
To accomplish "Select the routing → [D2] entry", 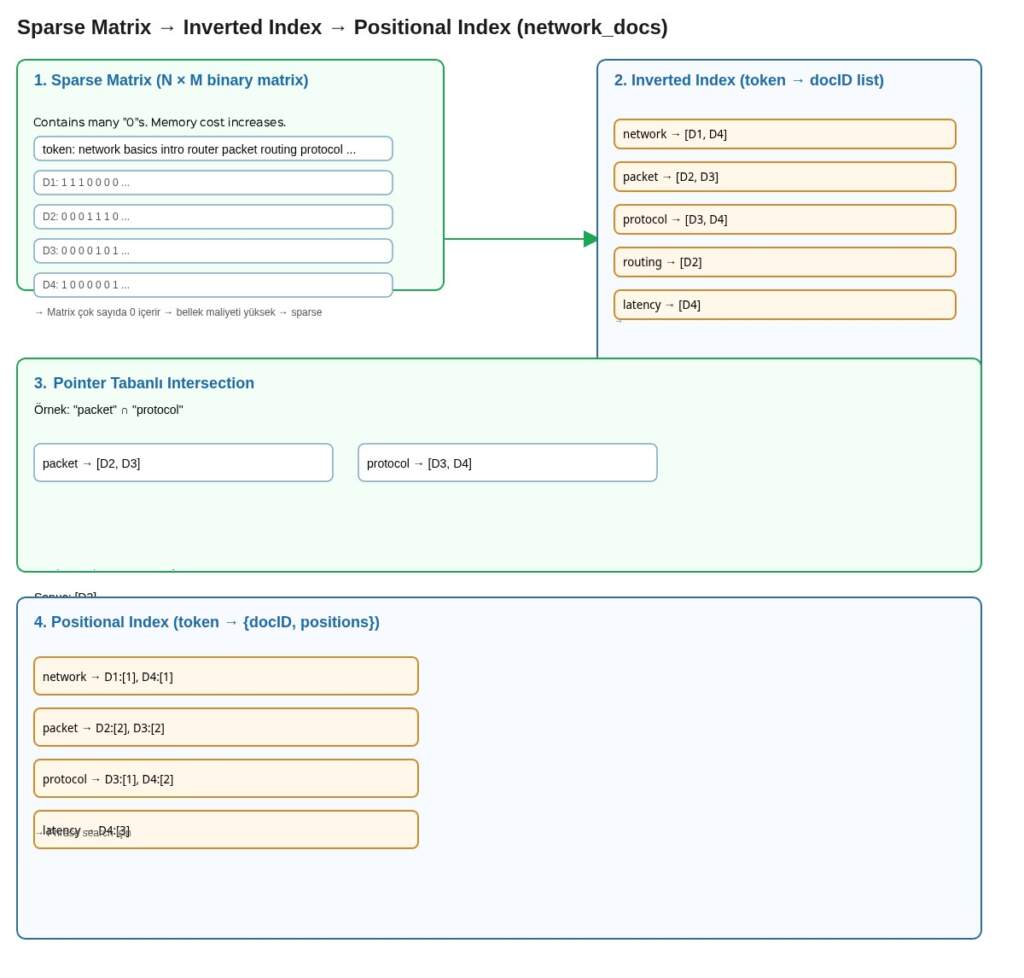I will 784,262.
